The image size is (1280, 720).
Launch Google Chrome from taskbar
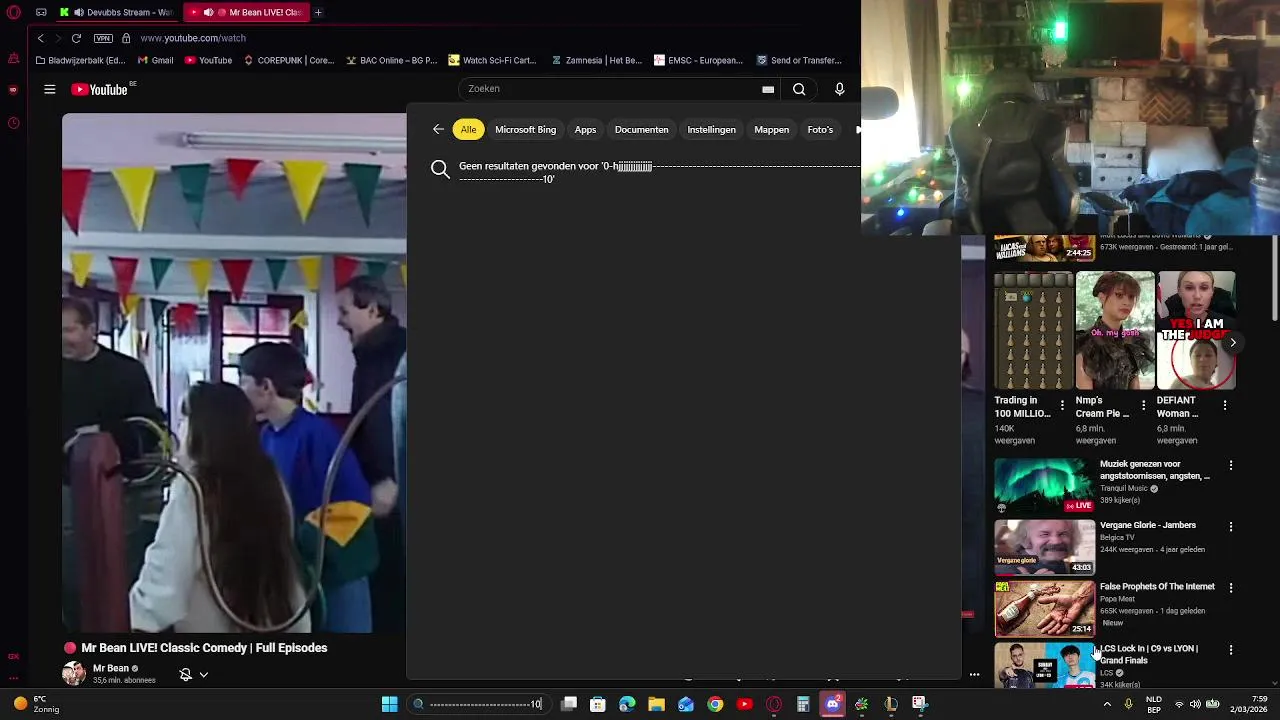(x=715, y=704)
